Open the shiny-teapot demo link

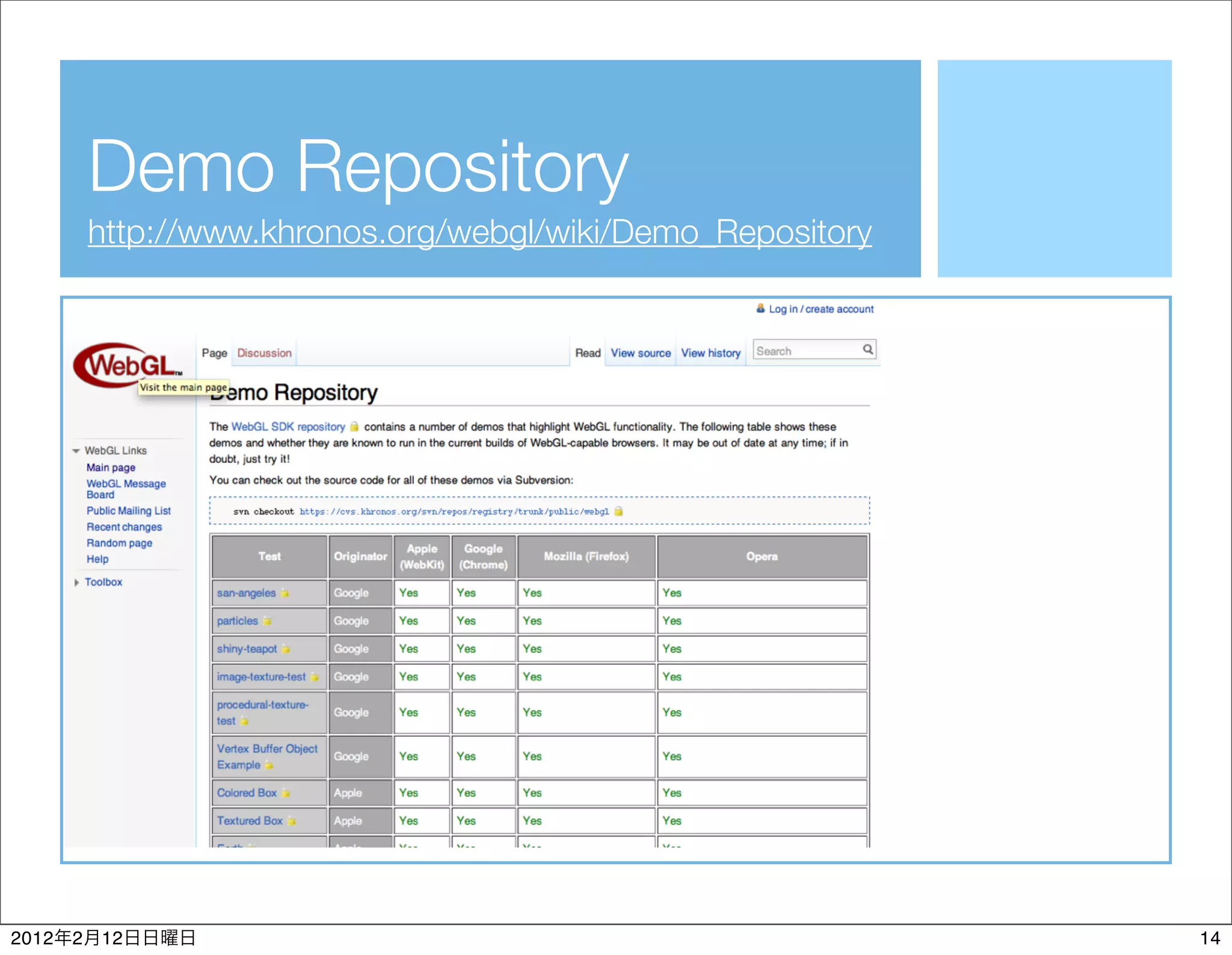tap(247, 649)
